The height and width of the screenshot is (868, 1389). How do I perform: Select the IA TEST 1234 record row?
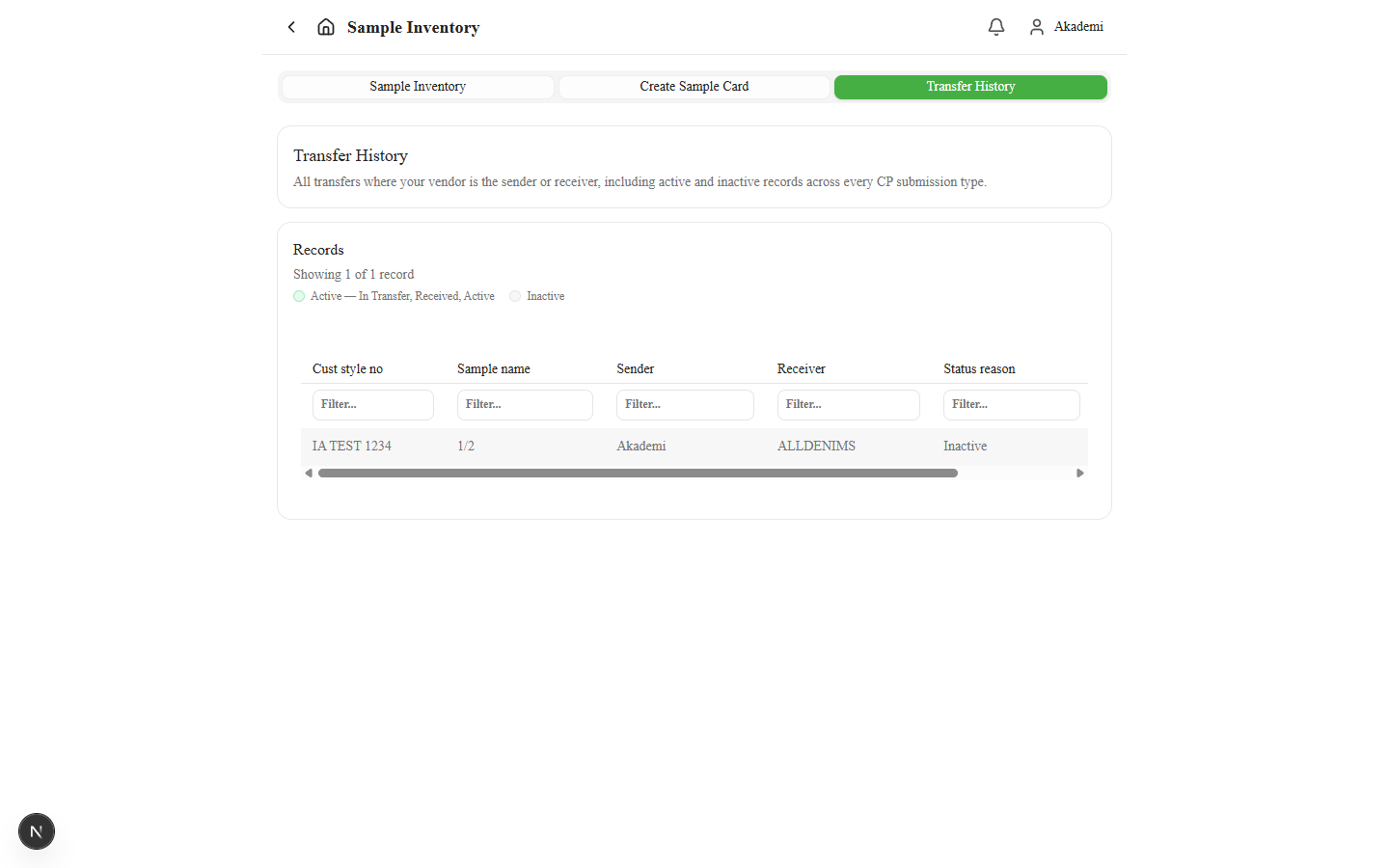(x=694, y=447)
